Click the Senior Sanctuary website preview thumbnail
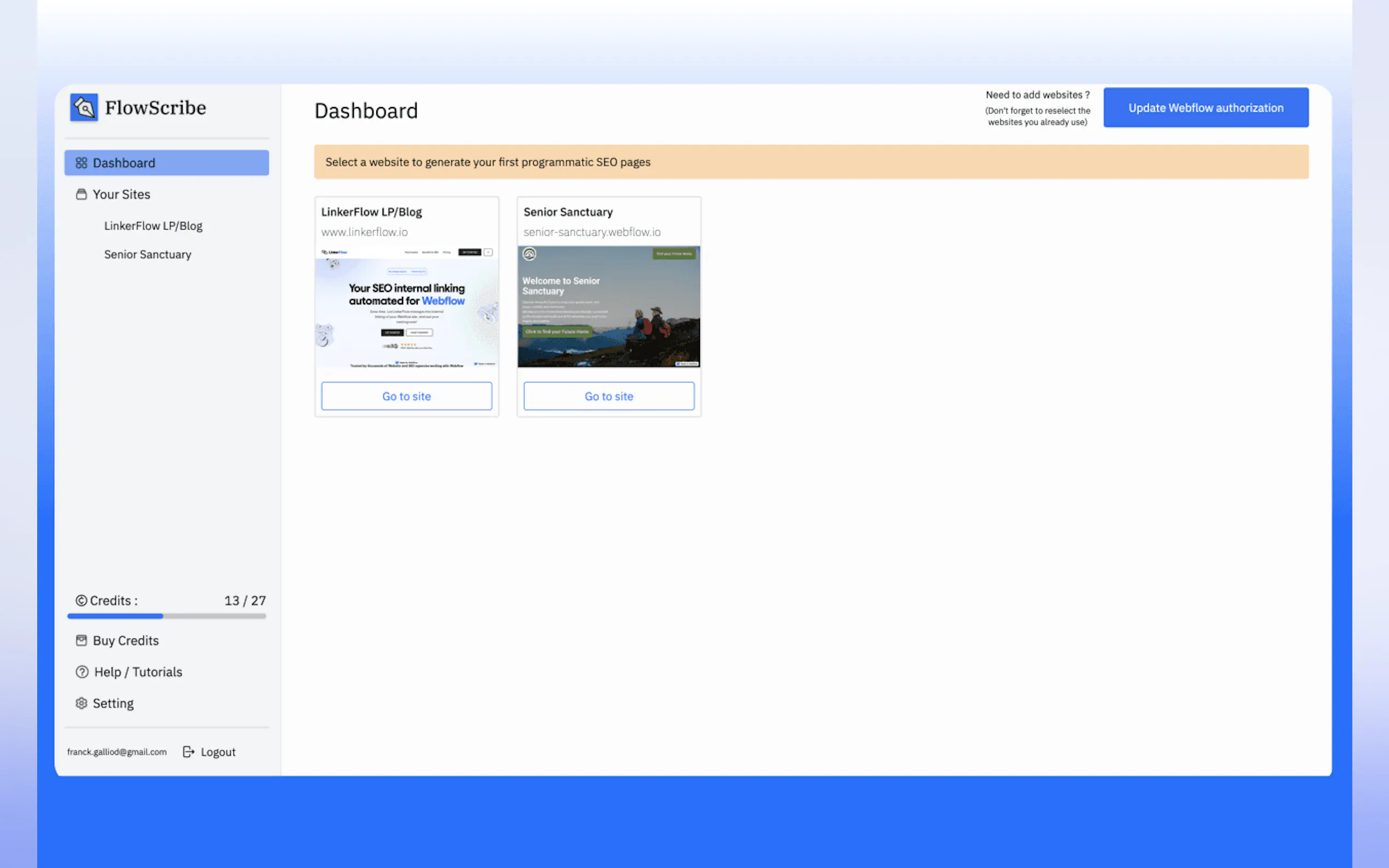1389x868 pixels. [608, 307]
